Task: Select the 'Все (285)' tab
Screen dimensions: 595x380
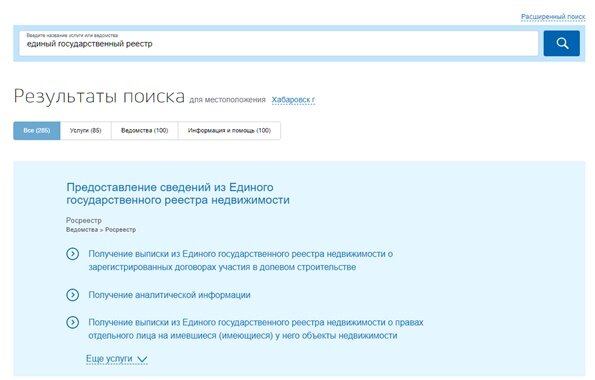Action: pyautogui.click(x=37, y=131)
